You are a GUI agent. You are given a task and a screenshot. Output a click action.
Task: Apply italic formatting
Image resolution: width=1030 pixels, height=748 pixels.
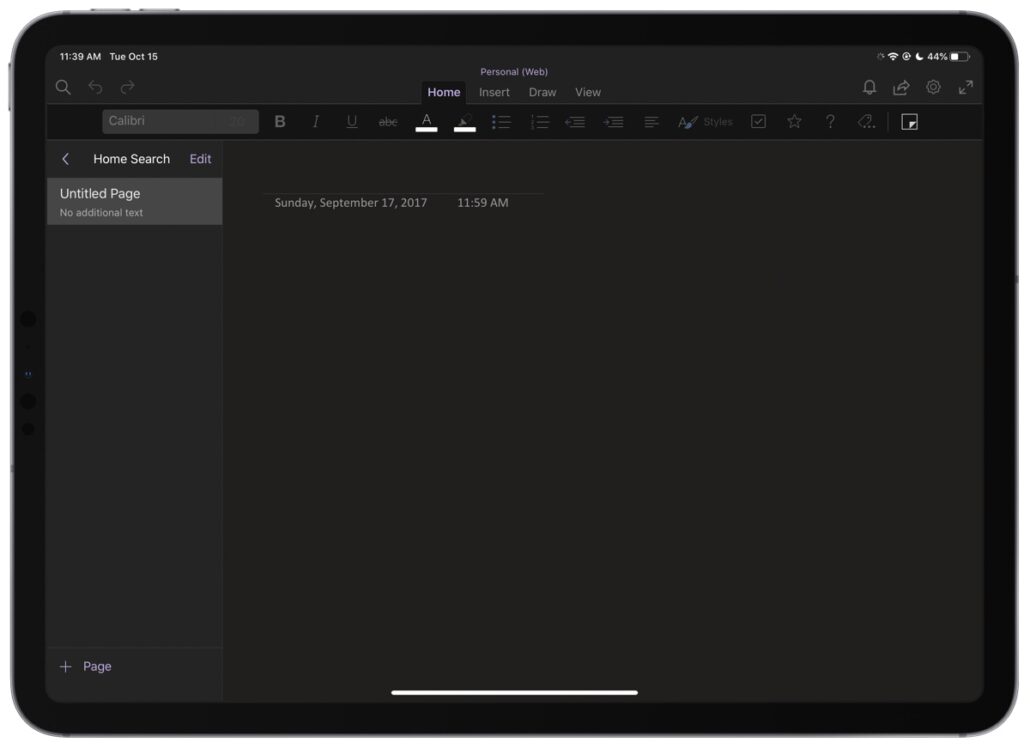316,121
